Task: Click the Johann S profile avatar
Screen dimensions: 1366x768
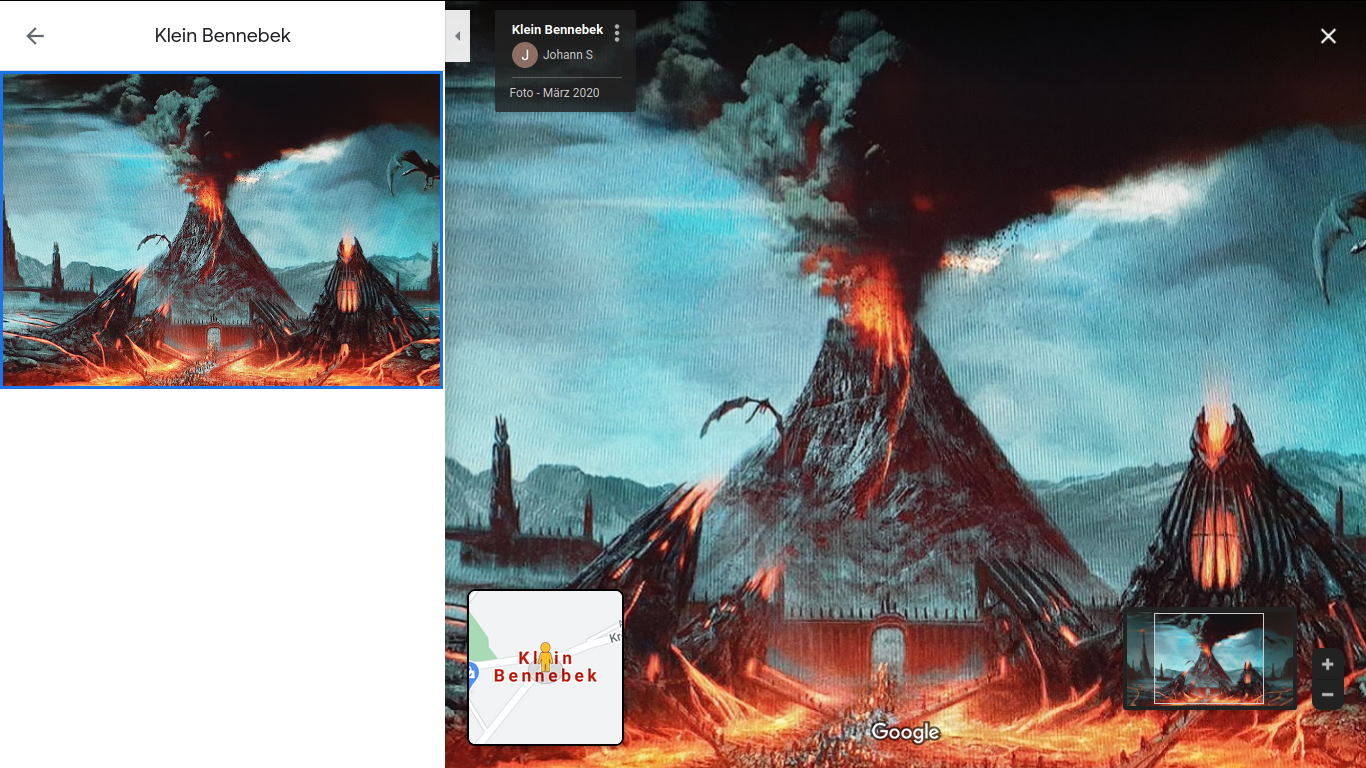Action: point(525,55)
